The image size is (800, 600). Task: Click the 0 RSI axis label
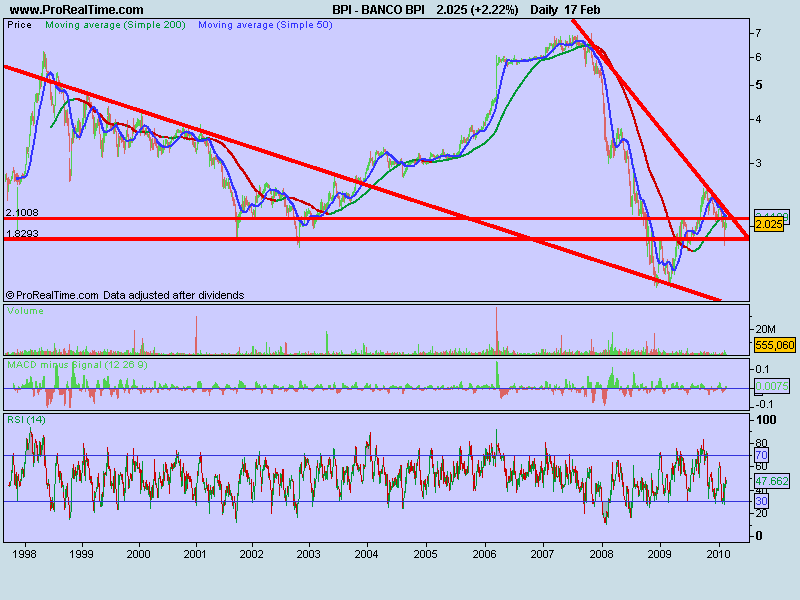click(759, 536)
